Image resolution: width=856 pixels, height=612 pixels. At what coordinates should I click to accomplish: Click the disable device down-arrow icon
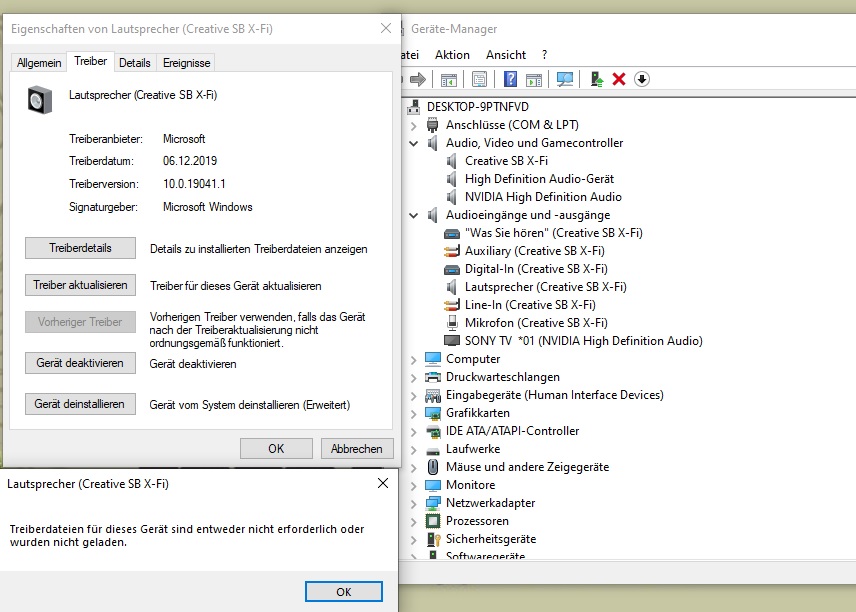tap(642, 79)
